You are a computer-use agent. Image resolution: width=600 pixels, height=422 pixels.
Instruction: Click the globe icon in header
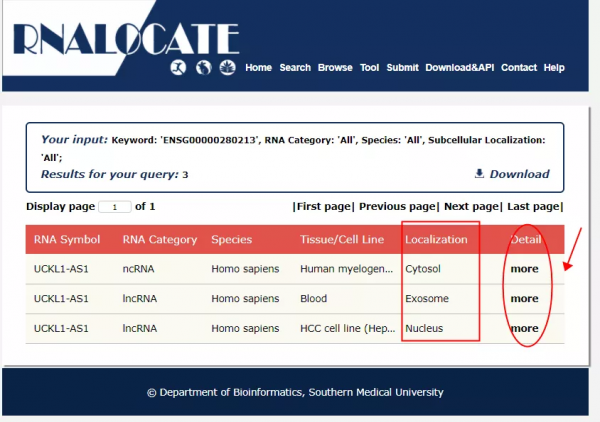(x=203, y=67)
